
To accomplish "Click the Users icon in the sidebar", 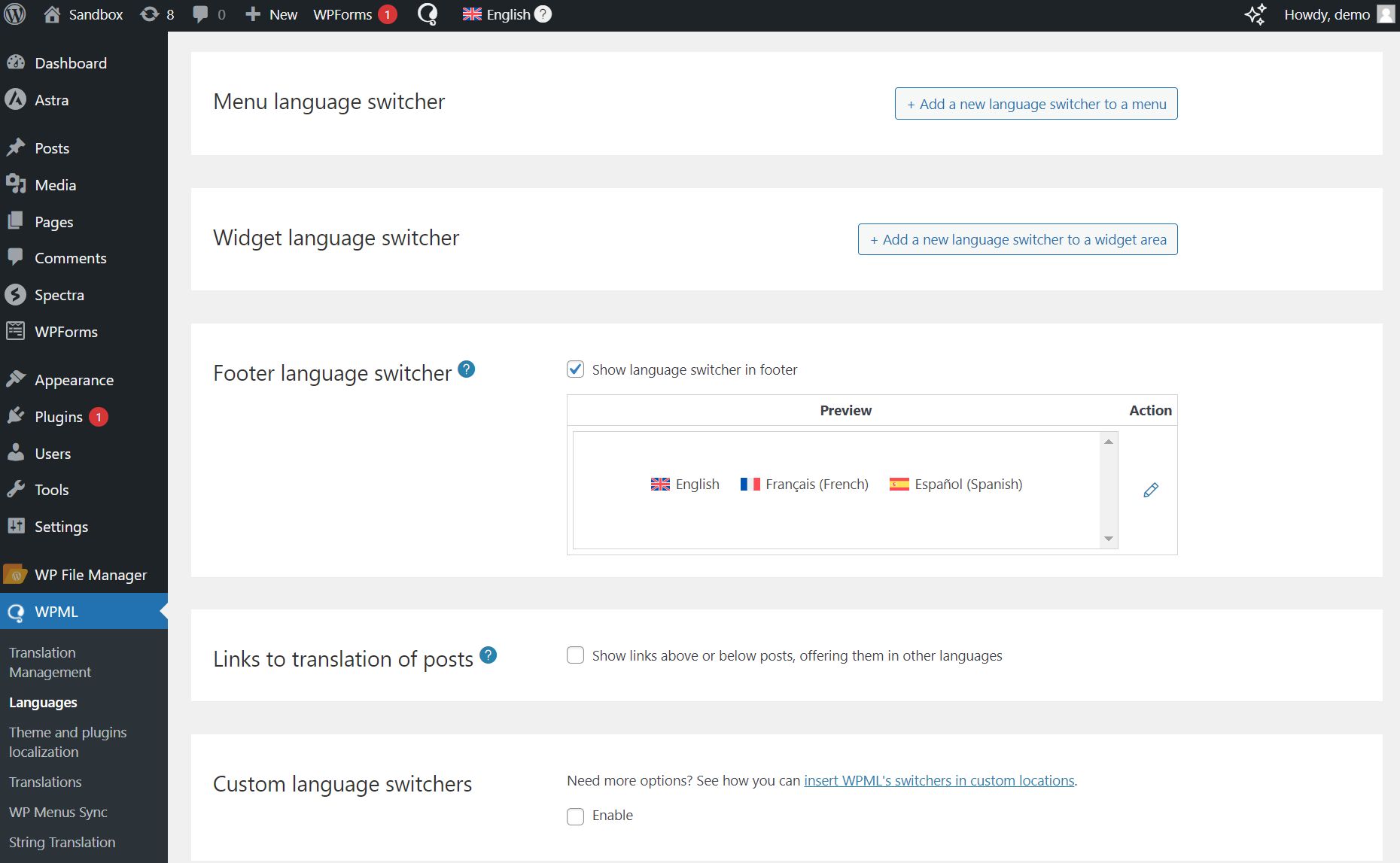I will [x=16, y=453].
